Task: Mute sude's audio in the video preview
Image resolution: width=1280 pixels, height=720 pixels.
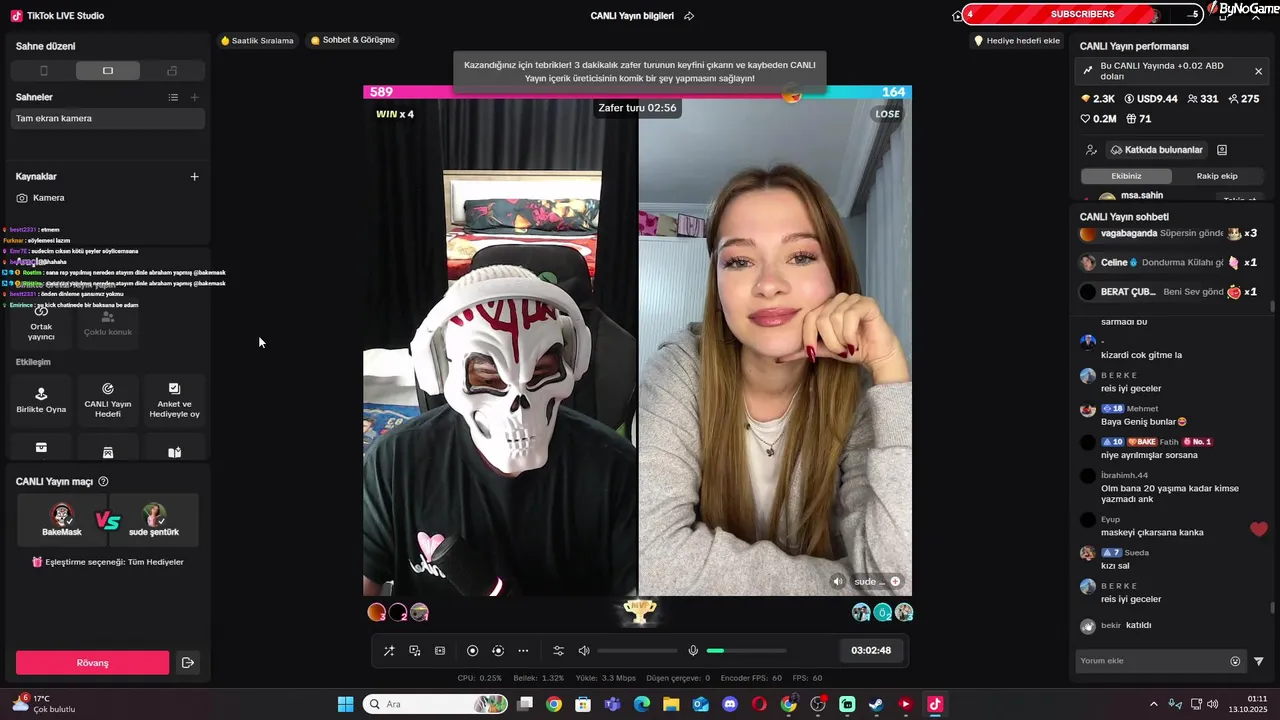Action: click(x=838, y=581)
